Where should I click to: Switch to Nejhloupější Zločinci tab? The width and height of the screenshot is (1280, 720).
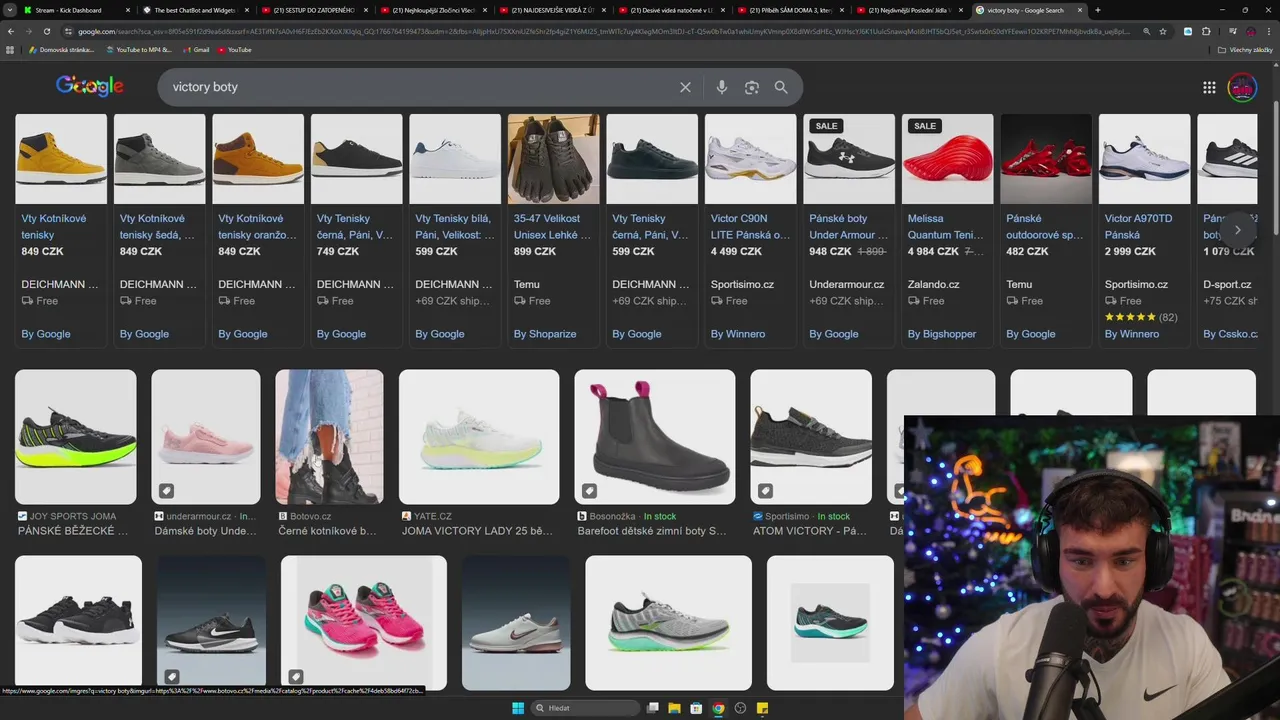[x=435, y=10]
